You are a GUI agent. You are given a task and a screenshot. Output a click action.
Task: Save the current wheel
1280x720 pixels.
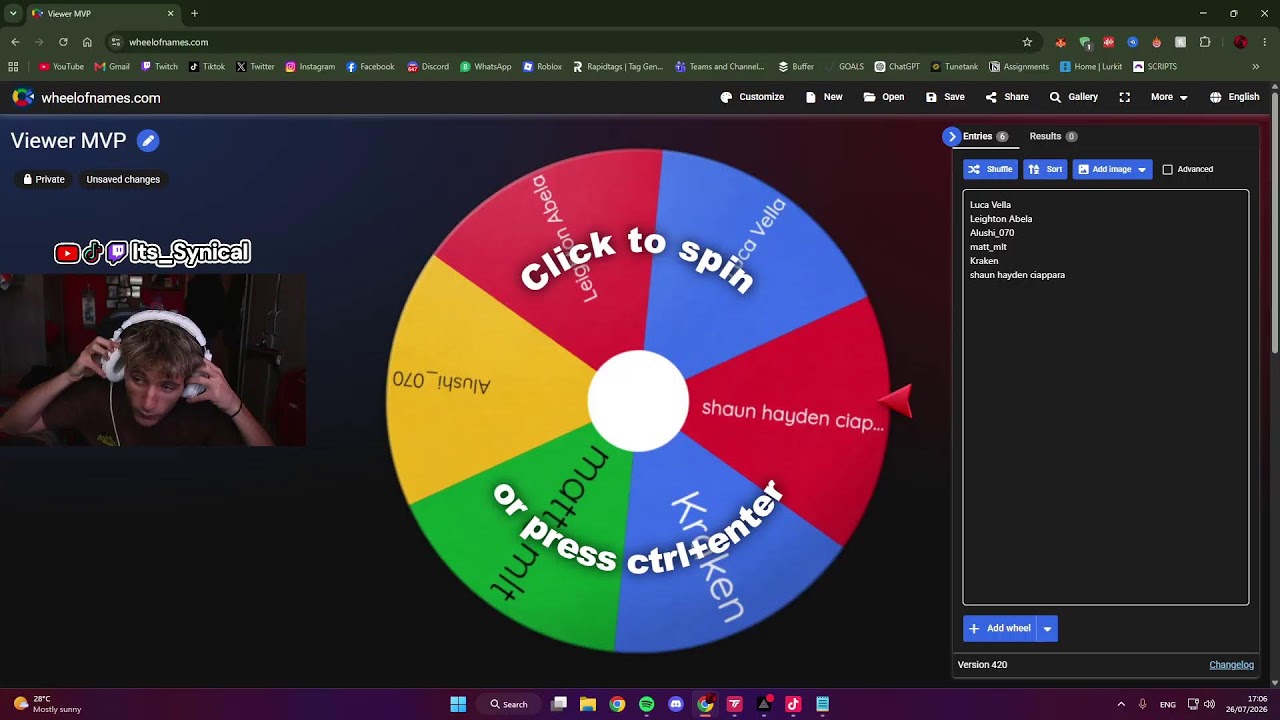[945, 97]
